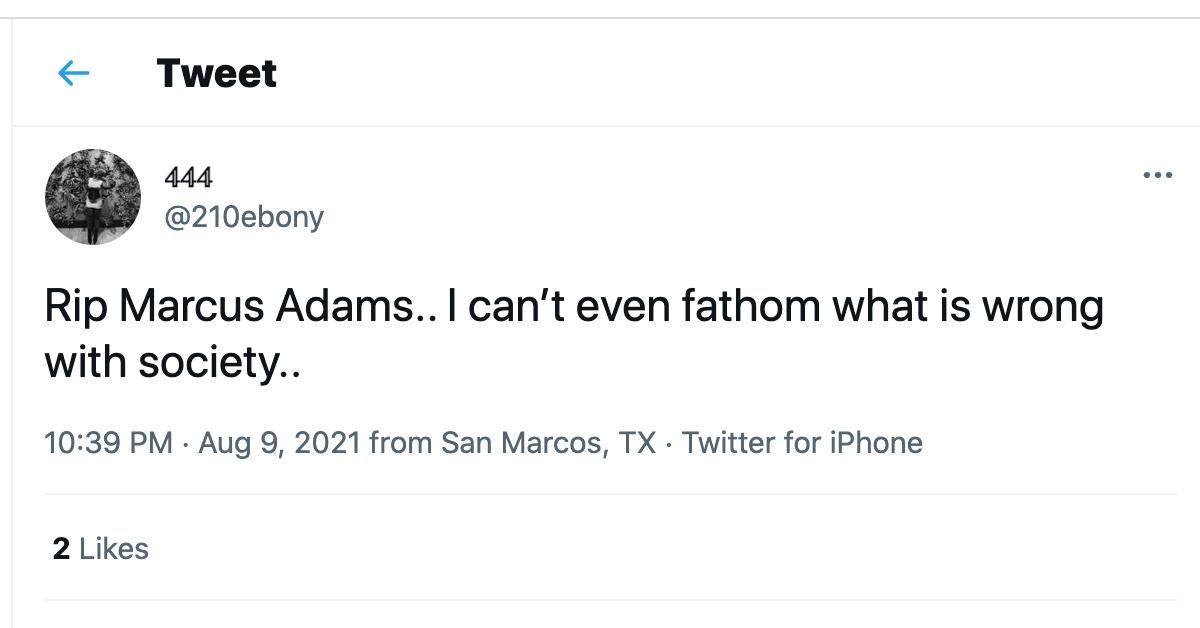The image size is (1200, 628).
Task: Select the Tweet header tab
Action: 215,73
